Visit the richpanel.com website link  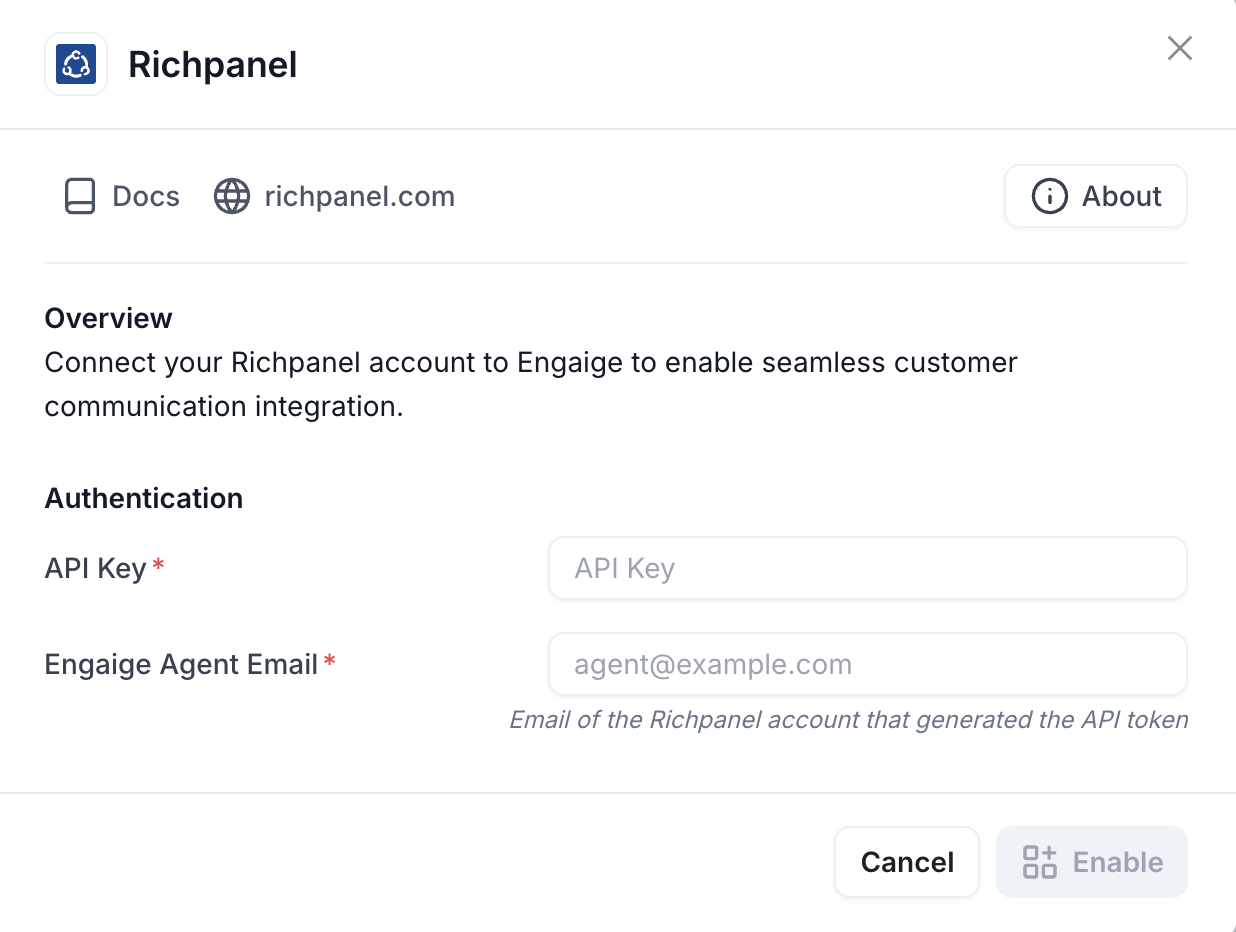[359, 196]
